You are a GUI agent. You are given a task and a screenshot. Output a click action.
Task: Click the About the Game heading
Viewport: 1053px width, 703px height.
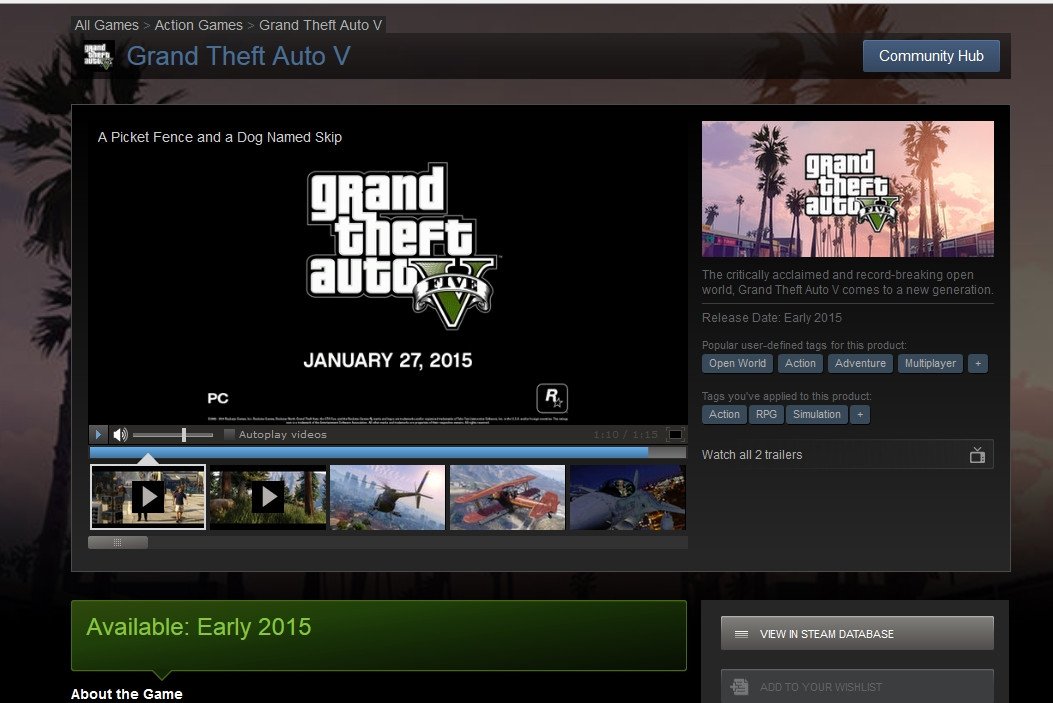[127, 694]
